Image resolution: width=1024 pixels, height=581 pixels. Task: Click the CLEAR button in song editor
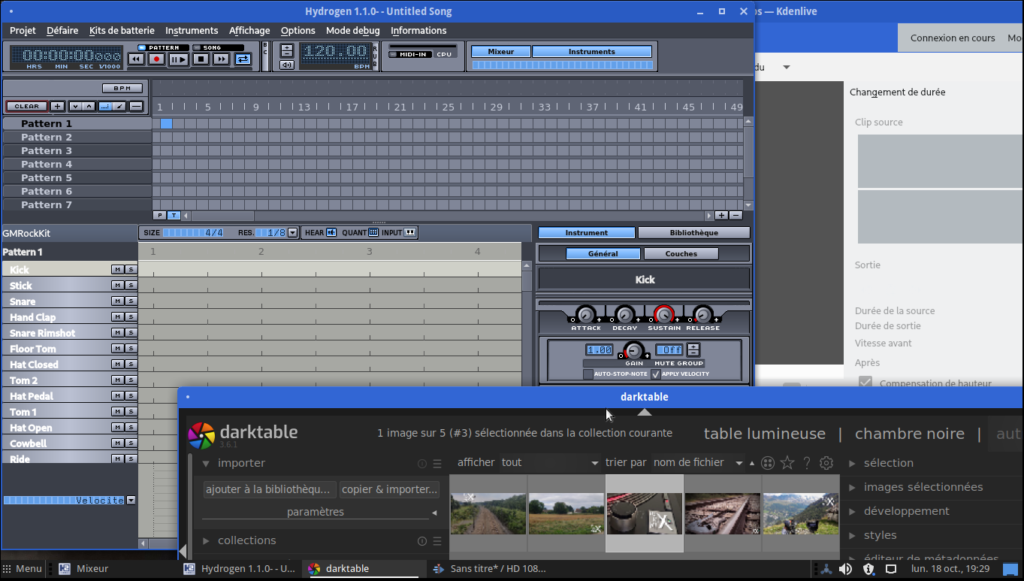pos(25,106)
